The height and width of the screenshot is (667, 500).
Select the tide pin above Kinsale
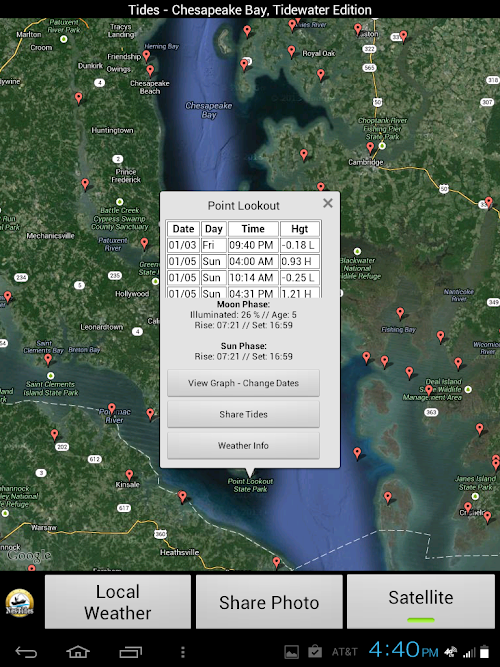(x=129, y=475)
